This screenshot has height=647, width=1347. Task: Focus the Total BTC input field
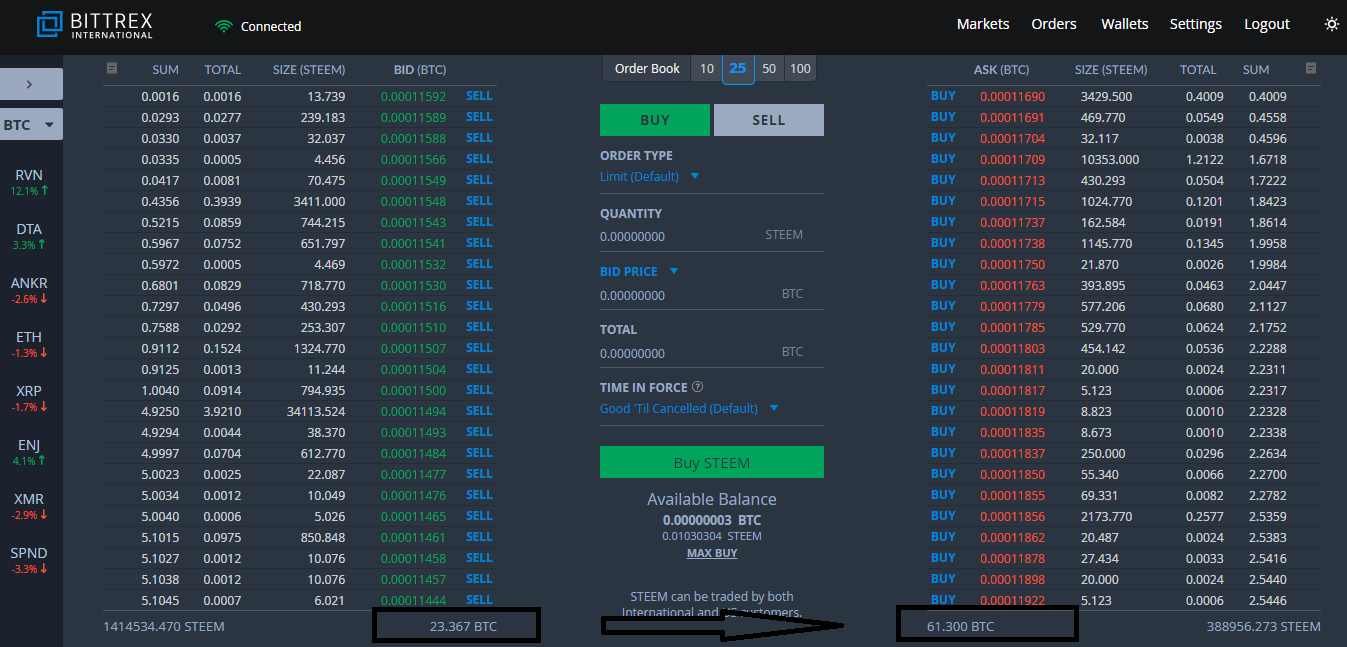click(x=712, y=353)
